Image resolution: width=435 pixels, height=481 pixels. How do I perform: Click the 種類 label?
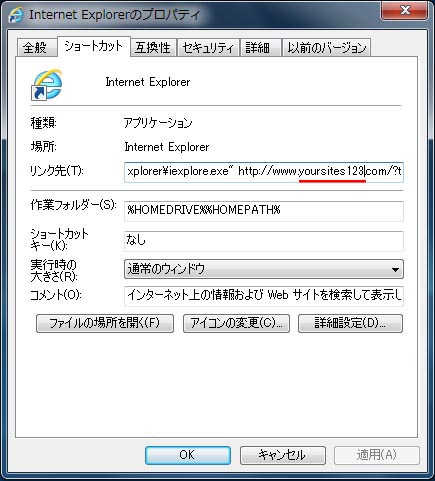pyautogui.click(x=43, y=123)
